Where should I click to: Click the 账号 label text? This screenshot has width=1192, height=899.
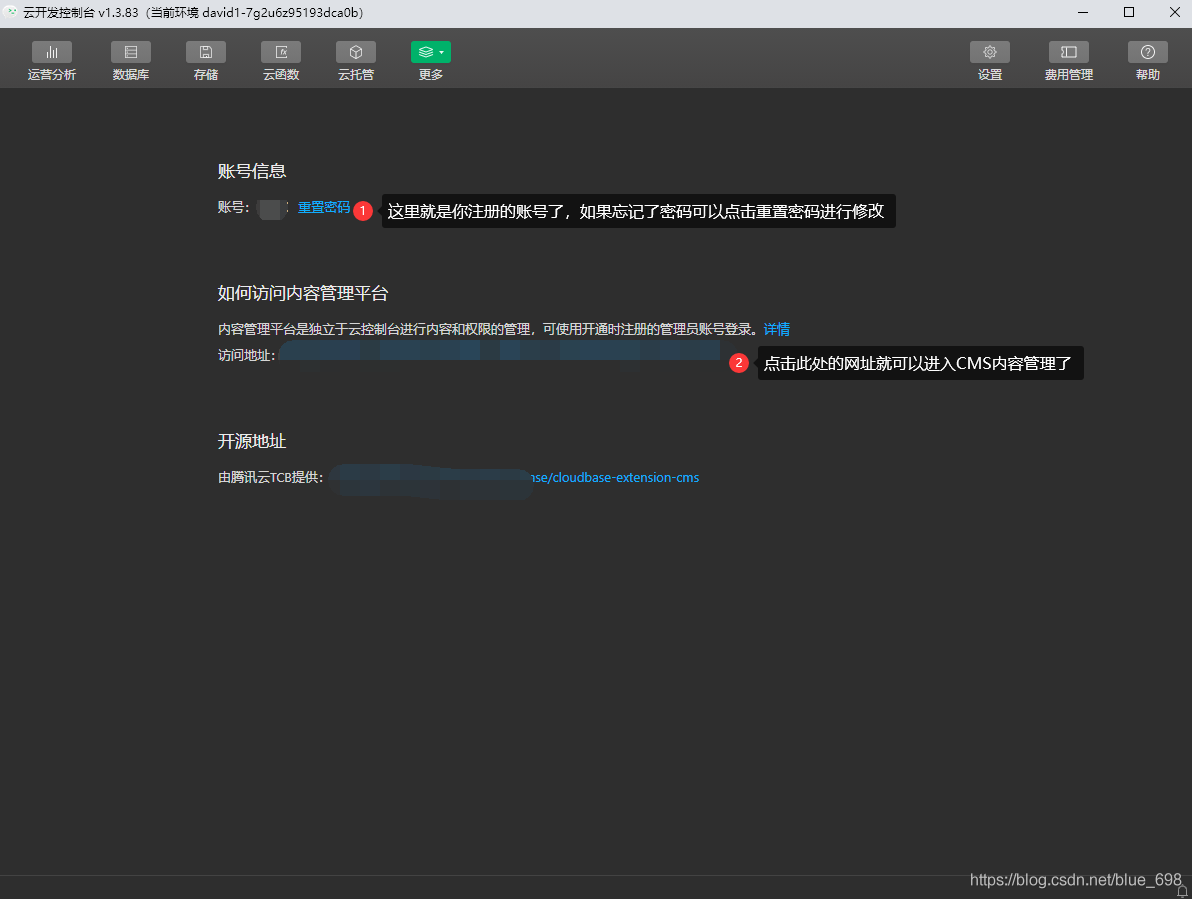click(x=233, y=207)
